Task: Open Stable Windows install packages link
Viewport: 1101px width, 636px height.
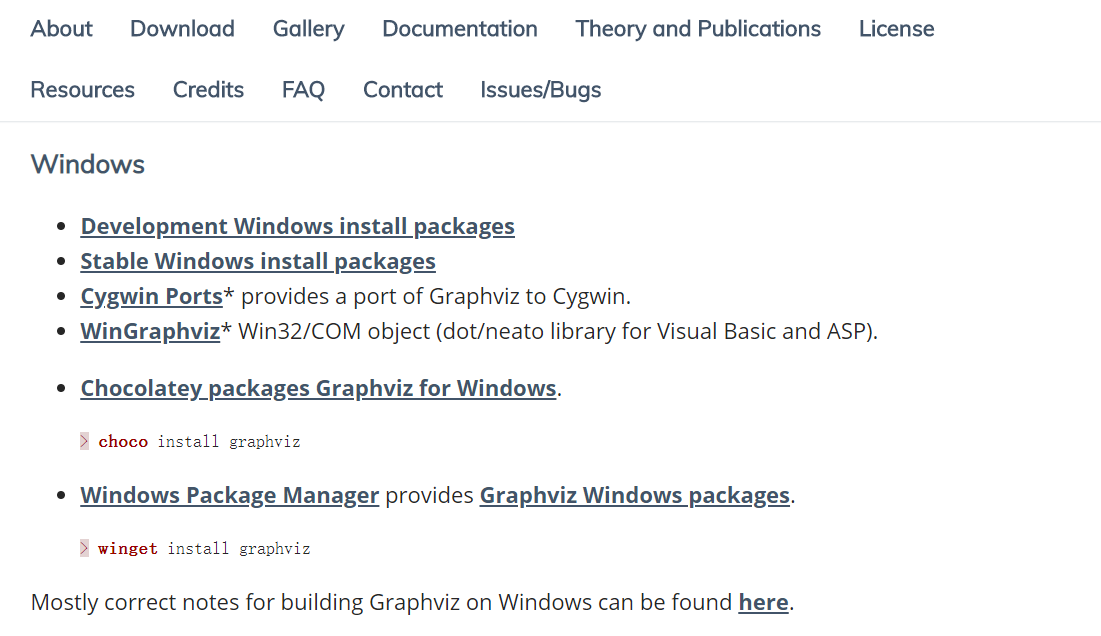Action: tap(258, 261)
